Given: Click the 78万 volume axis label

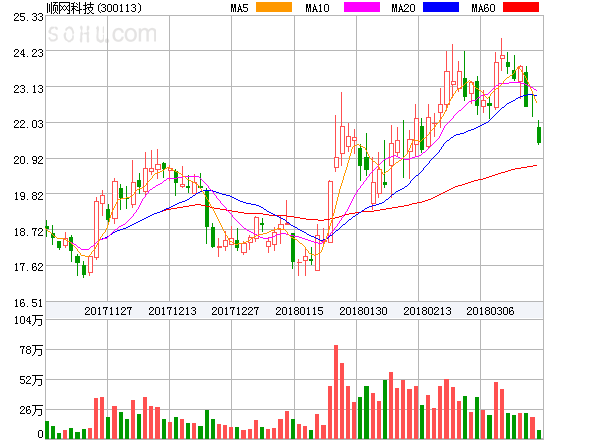Looking at the screenshot, I should point(31,350).
